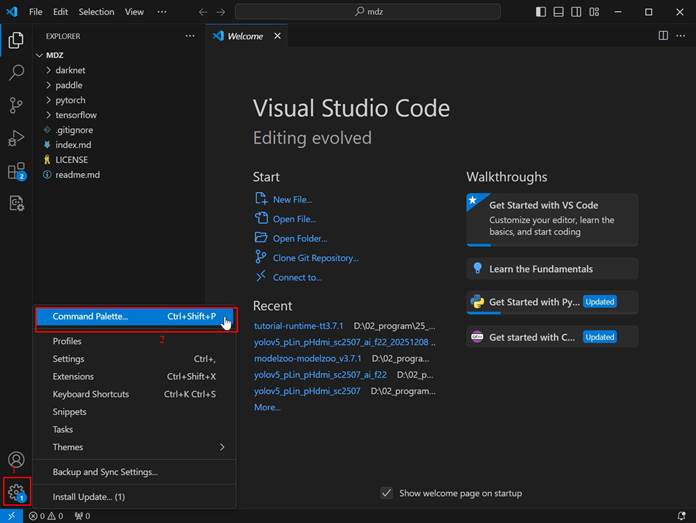Collapse the MDZ root folder

click(40, 55)
